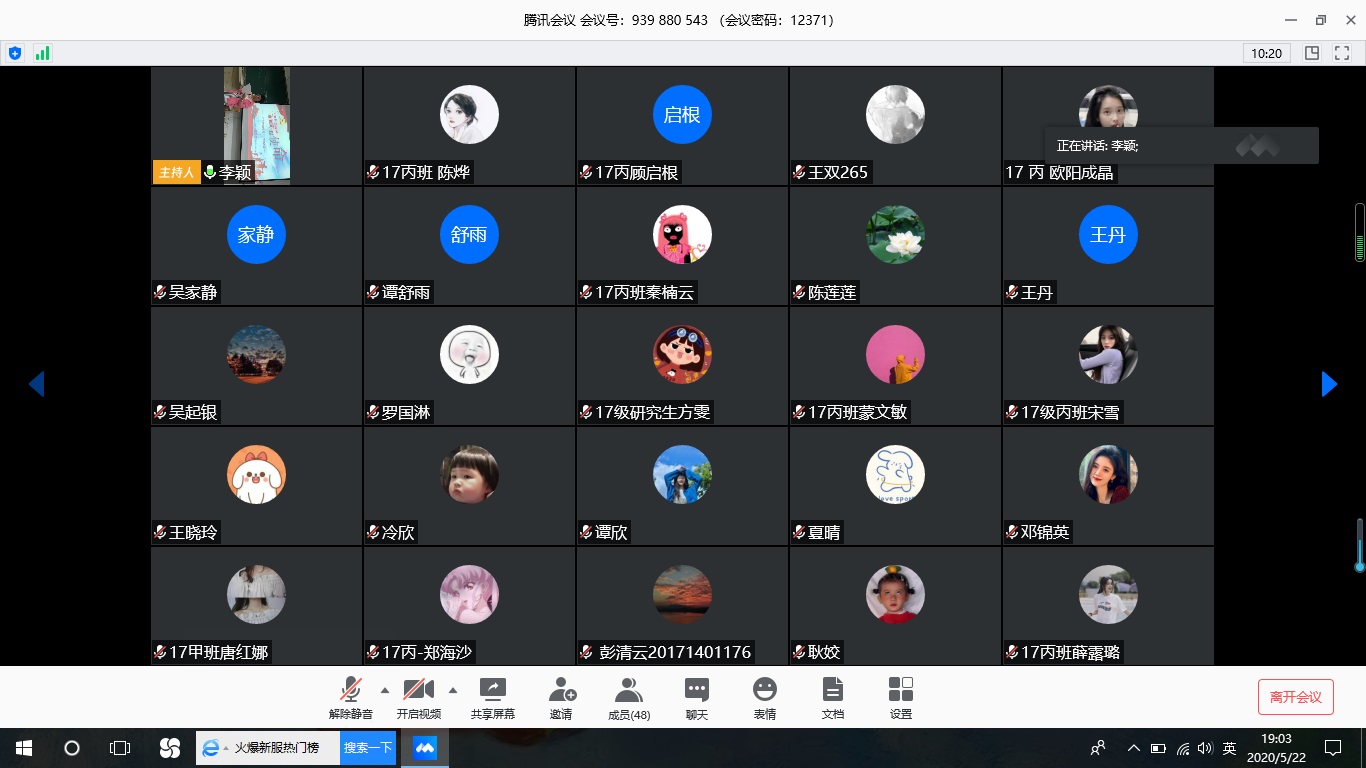The image size is (1366, 768).
Task: Open members list 成员(48)
Action: 629,697
